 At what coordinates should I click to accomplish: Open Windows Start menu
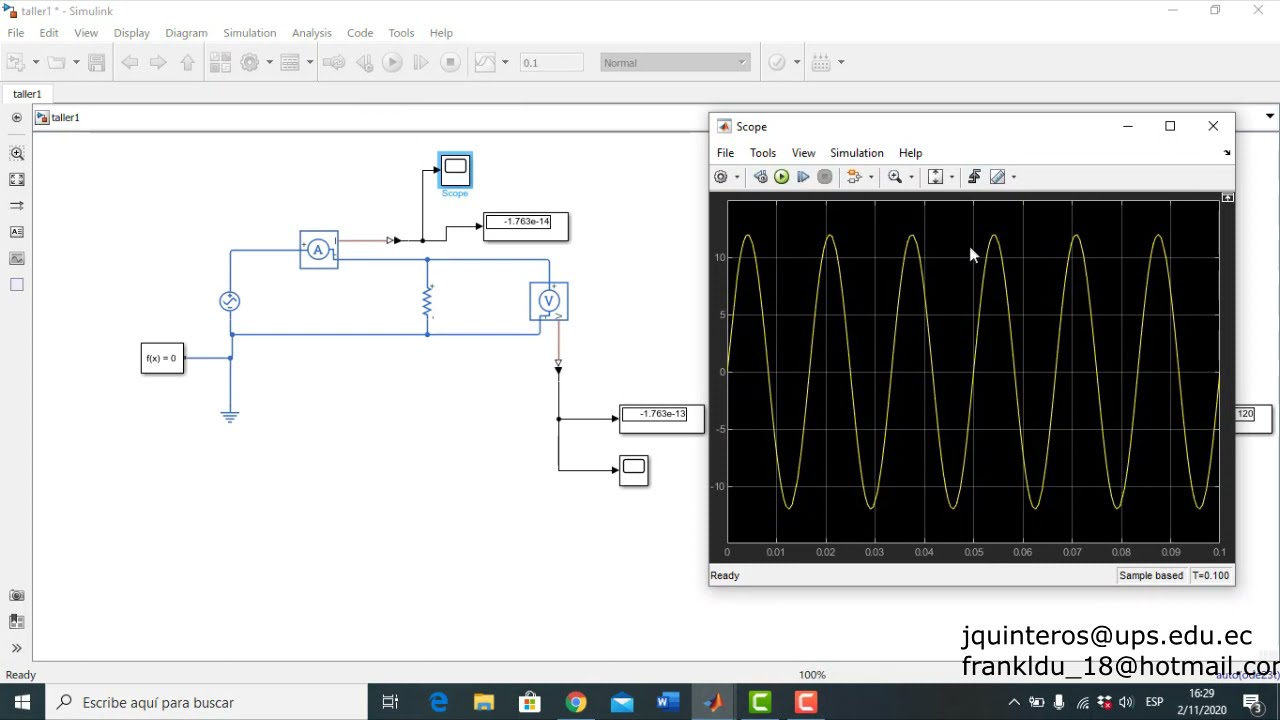click(22, 702)
